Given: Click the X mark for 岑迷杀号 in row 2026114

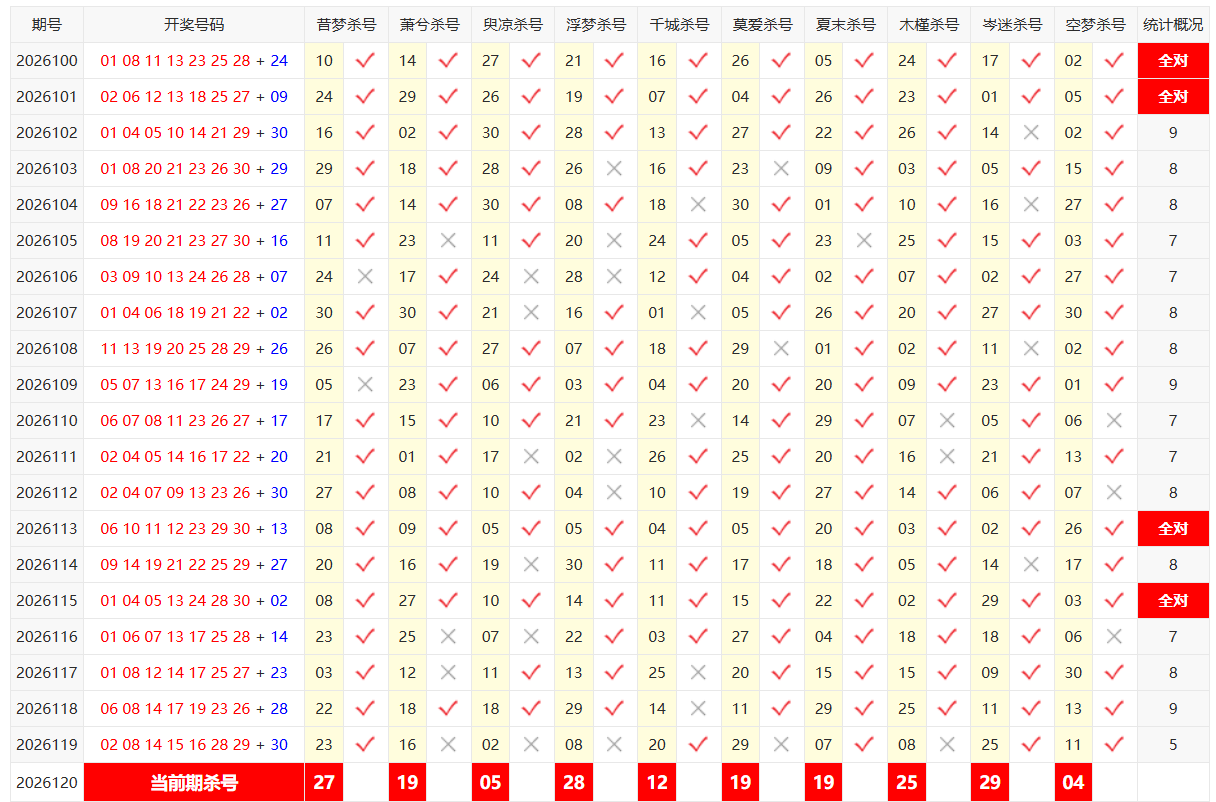Looking at the screenshot, I should pos(1031,565).
